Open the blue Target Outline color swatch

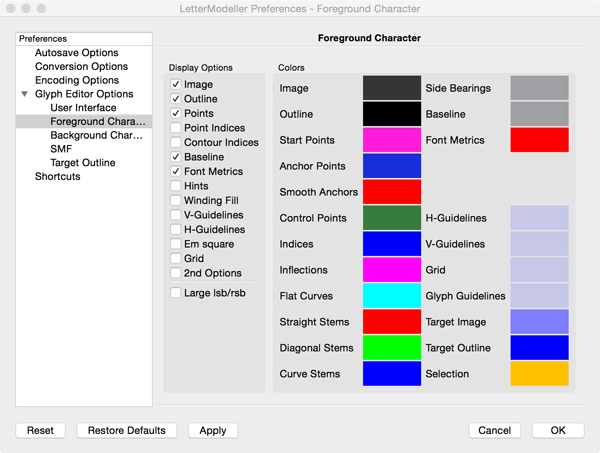[540, 348]
